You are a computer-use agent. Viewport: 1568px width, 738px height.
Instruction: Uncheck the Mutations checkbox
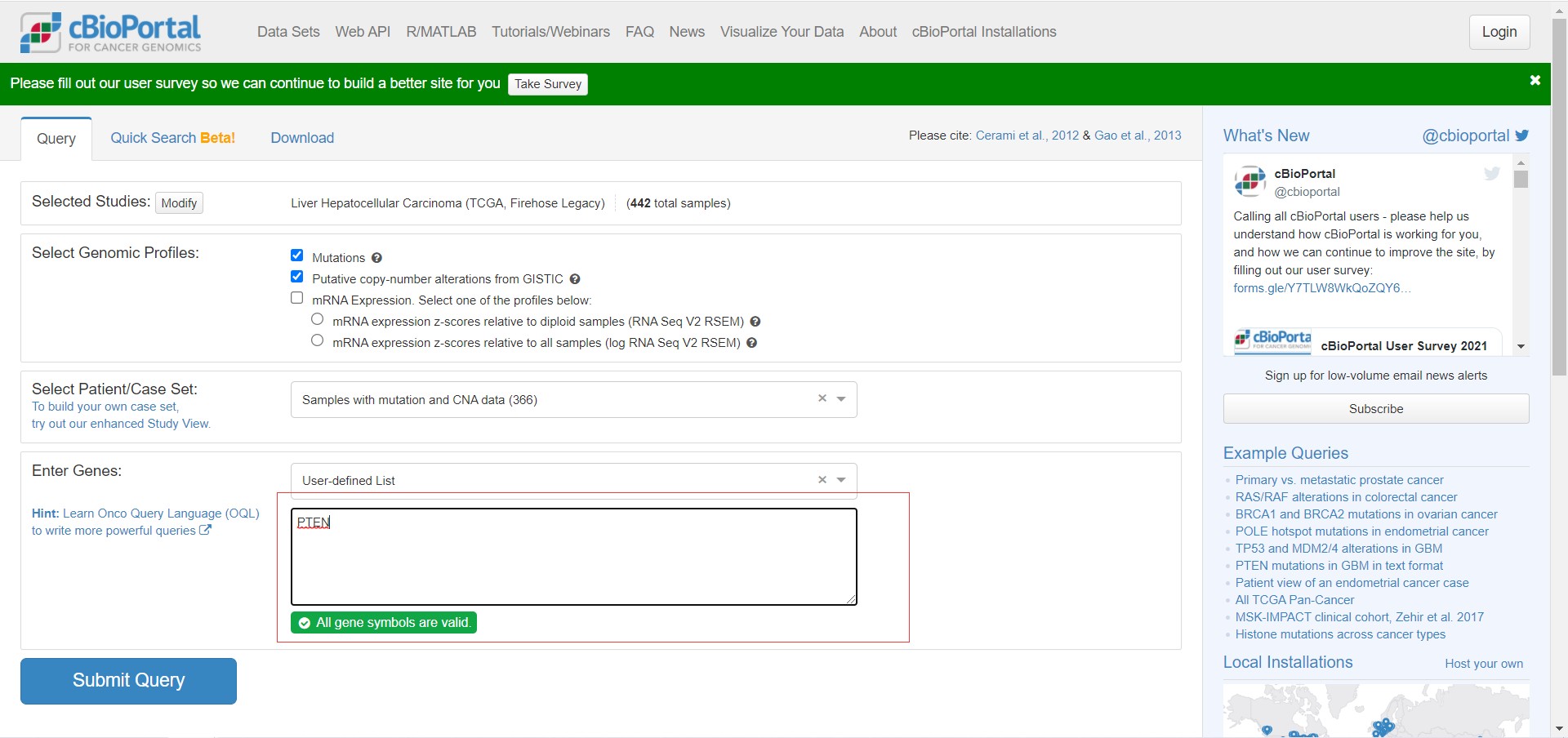pos(297,256)
